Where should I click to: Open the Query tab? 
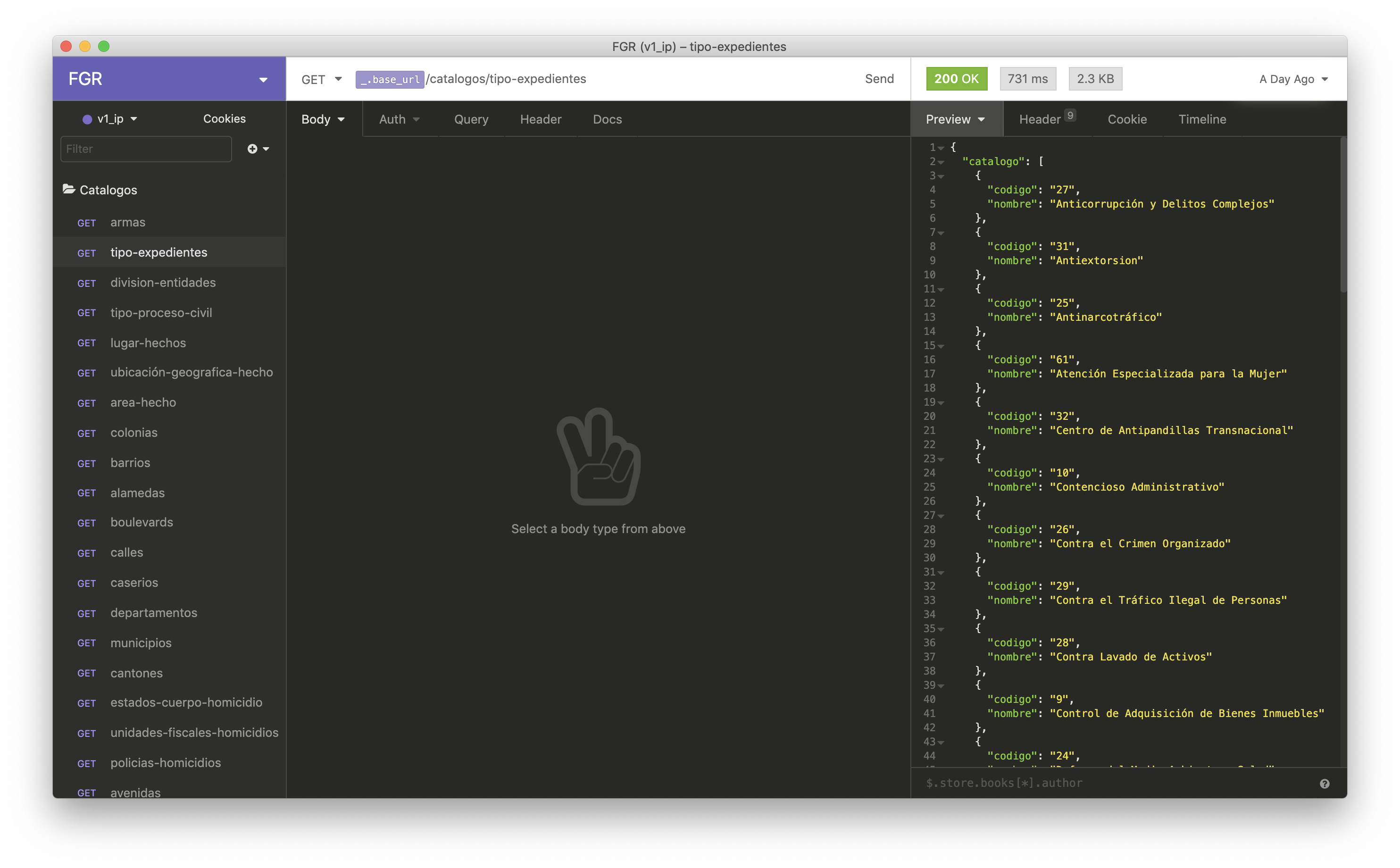click(471, 119)
